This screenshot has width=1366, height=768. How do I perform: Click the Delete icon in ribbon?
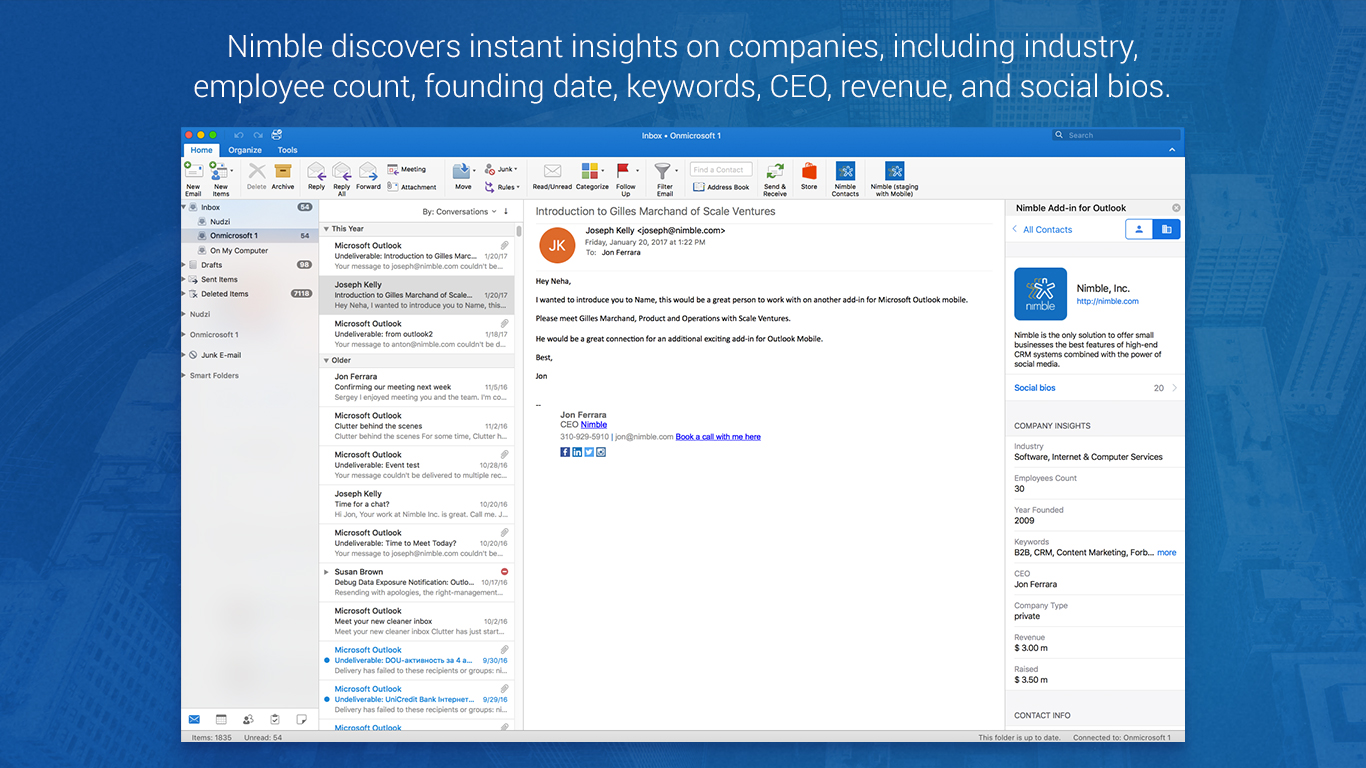pos(257,171)
